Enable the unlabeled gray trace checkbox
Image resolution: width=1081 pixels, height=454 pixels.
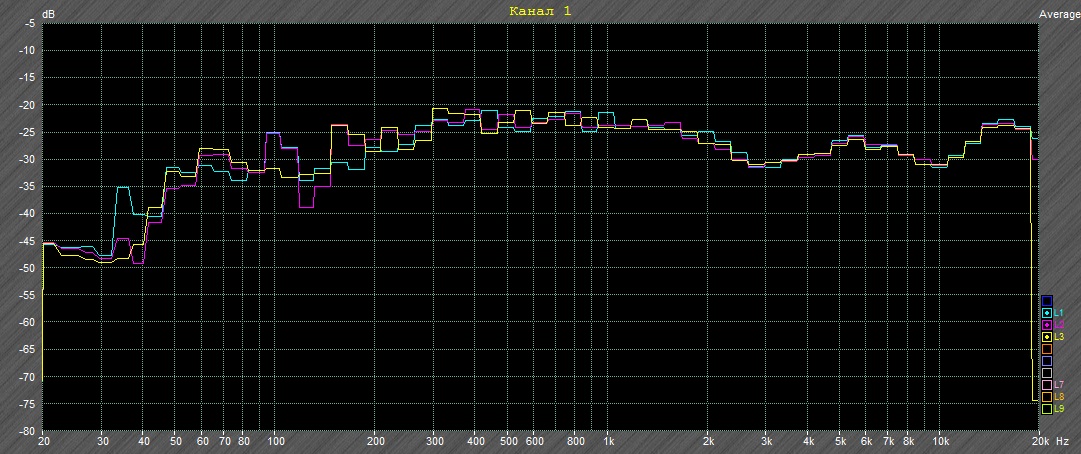tap(1047, 373)
